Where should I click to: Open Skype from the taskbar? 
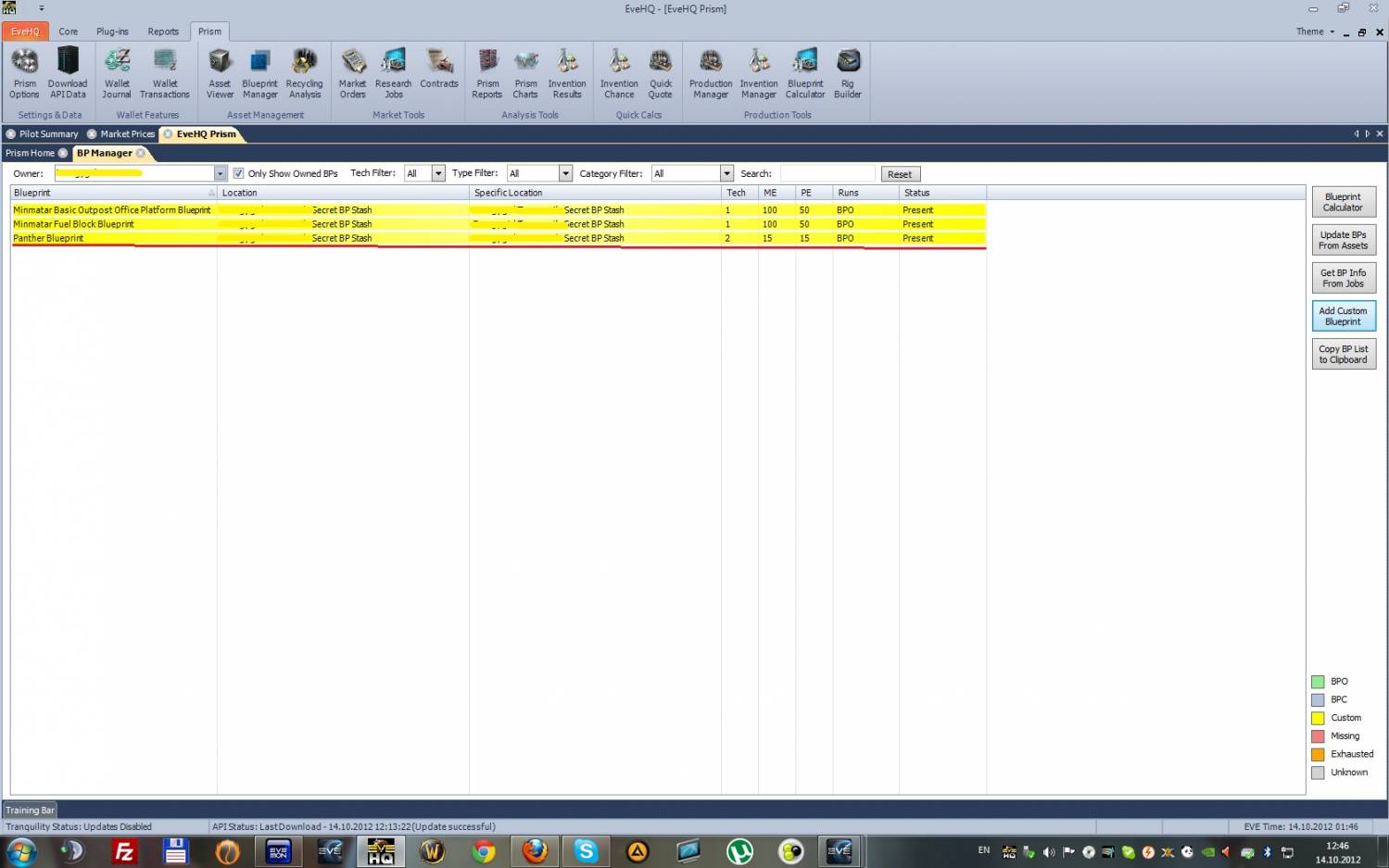point(586,851)
